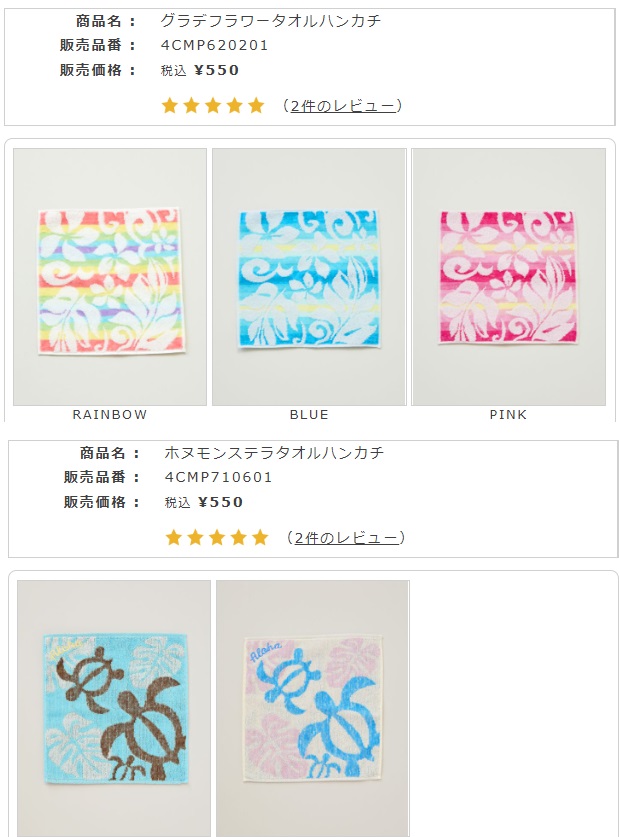Select the PINK flower towel image
This screenshot has height=837, width=619.
pyautogui.click(x=509, y=277)
